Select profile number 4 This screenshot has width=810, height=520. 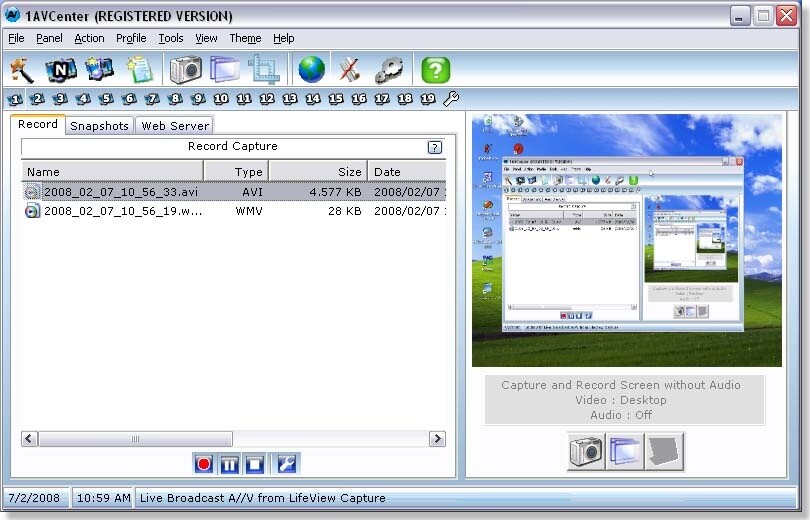83,99
